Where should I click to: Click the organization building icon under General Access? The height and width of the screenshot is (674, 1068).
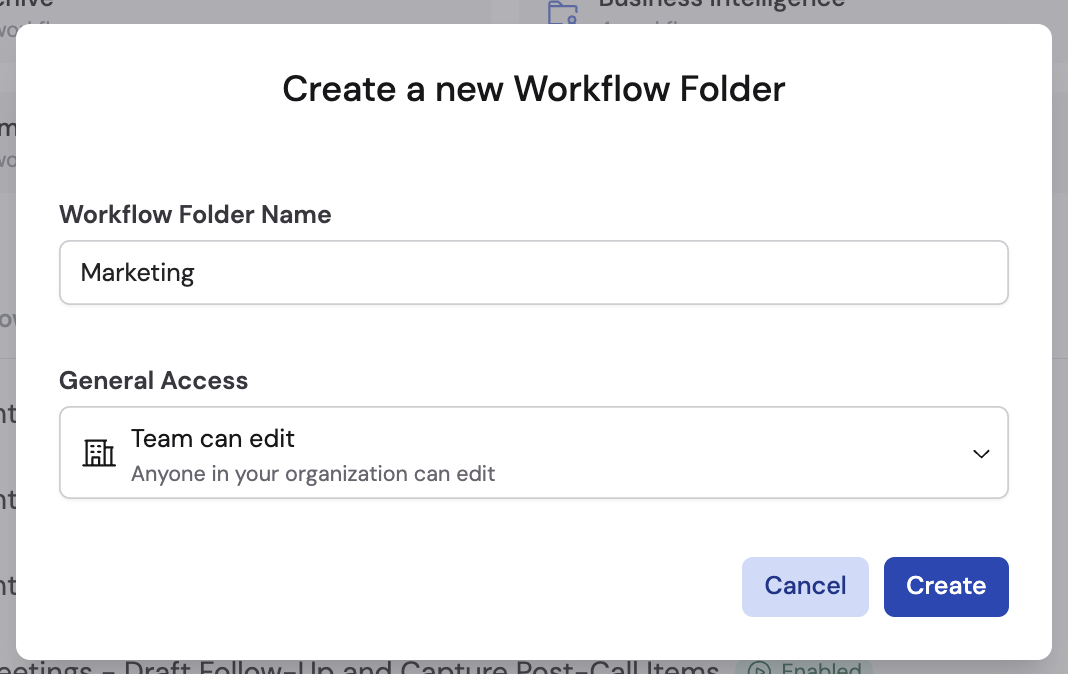[x=100, y=453]
